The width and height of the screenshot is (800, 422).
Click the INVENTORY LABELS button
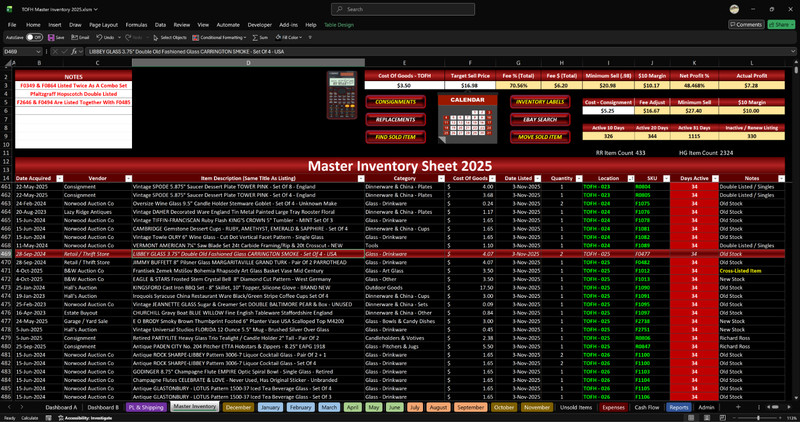click(x=540, y=102)
